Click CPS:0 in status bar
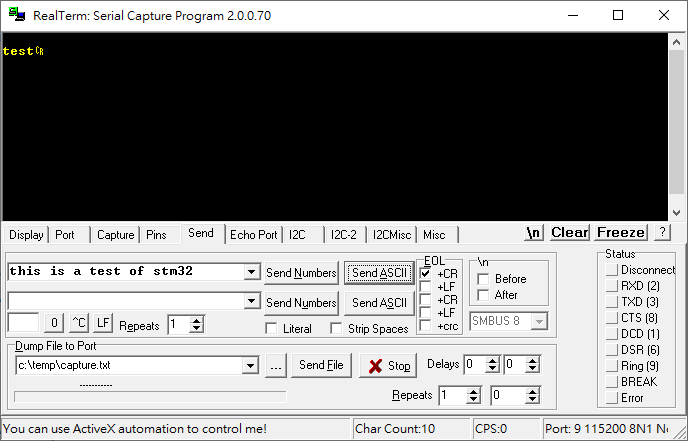The image size is (688, 441). pyautogui.click(x=491, y=429)
